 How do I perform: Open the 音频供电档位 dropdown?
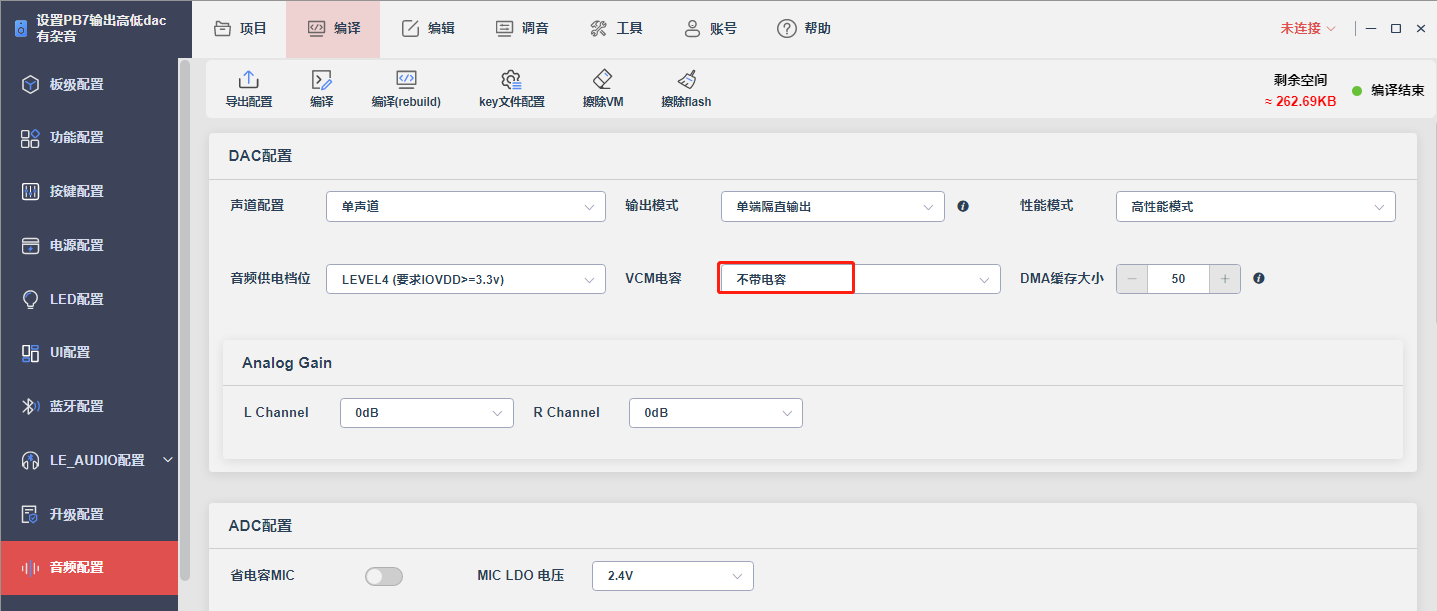466,279
